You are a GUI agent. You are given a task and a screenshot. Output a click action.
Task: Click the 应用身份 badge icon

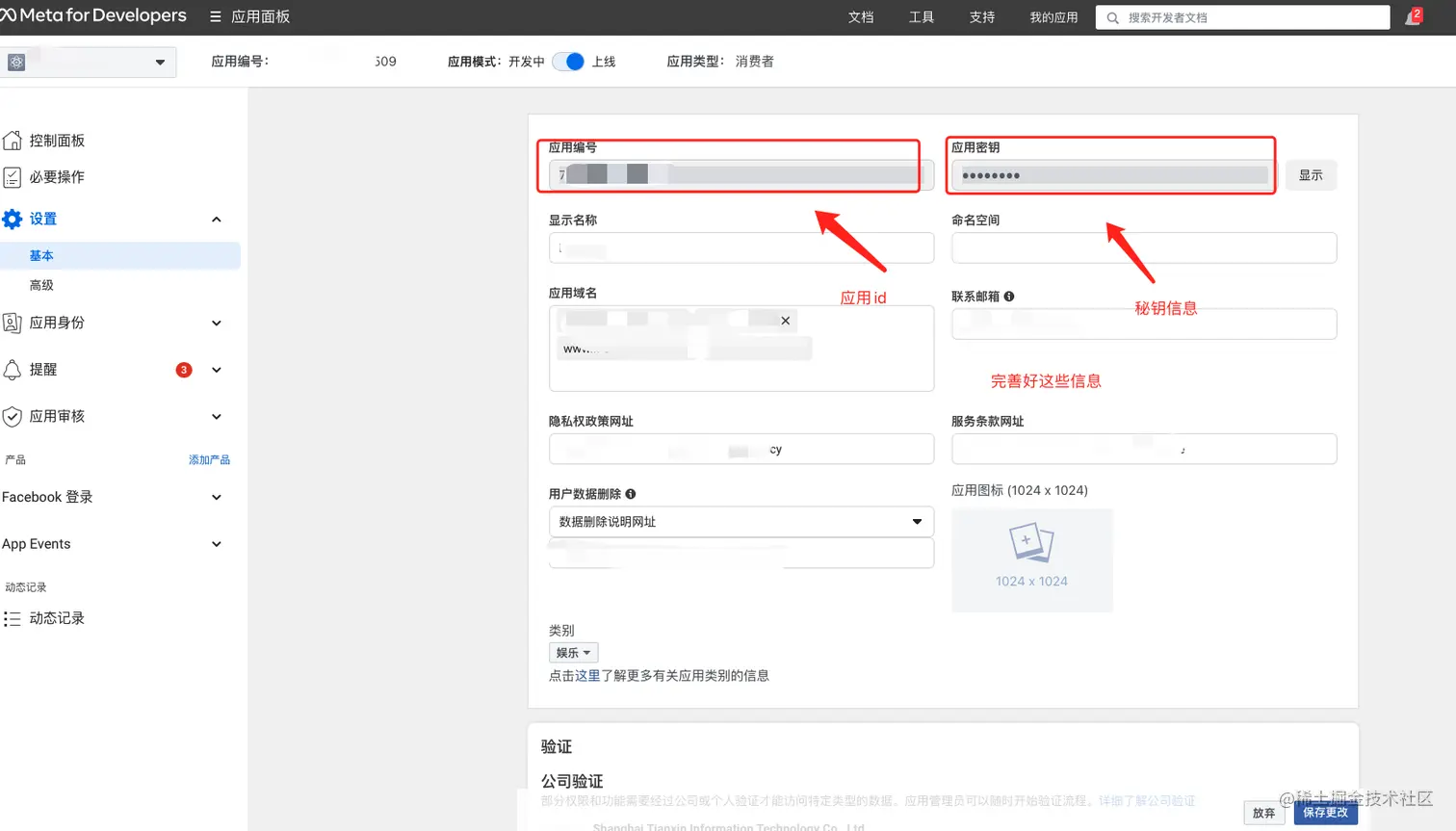(13, 323)
